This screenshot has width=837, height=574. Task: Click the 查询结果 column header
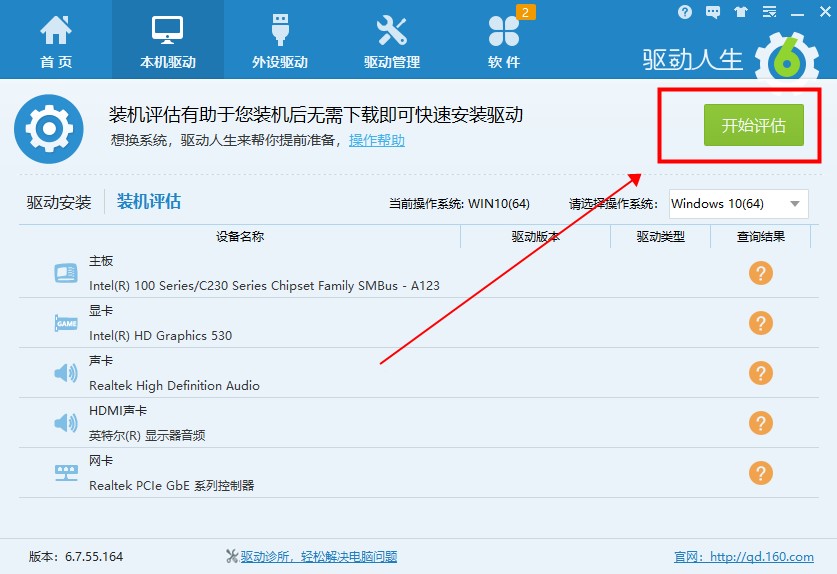761,237
